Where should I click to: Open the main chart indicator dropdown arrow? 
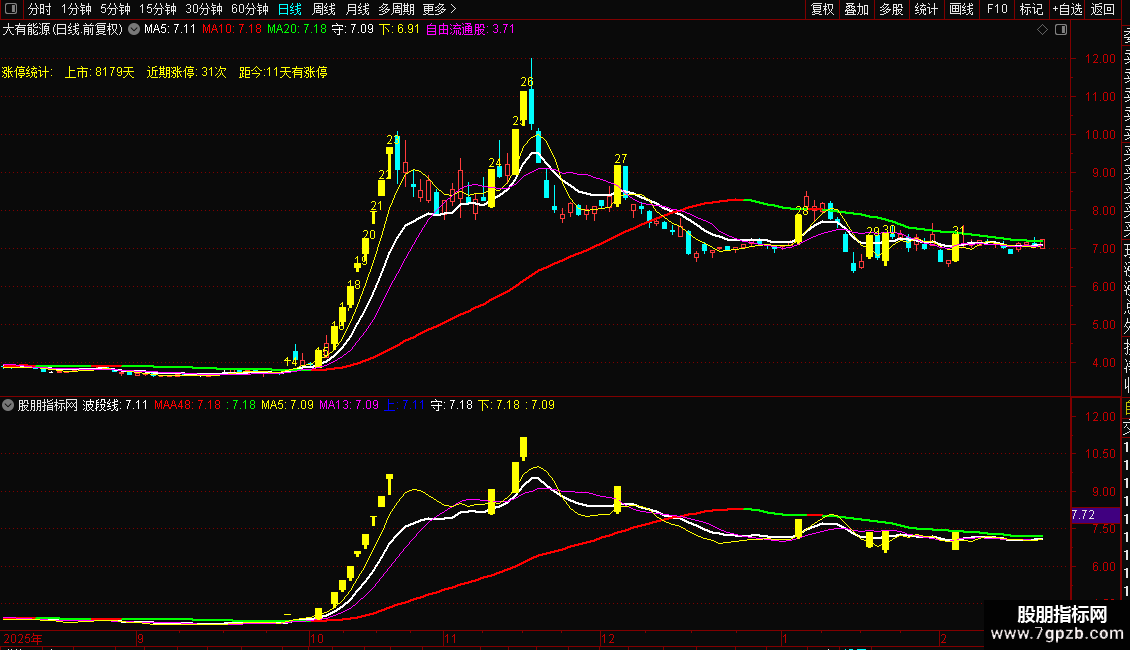tap(134, 30)
